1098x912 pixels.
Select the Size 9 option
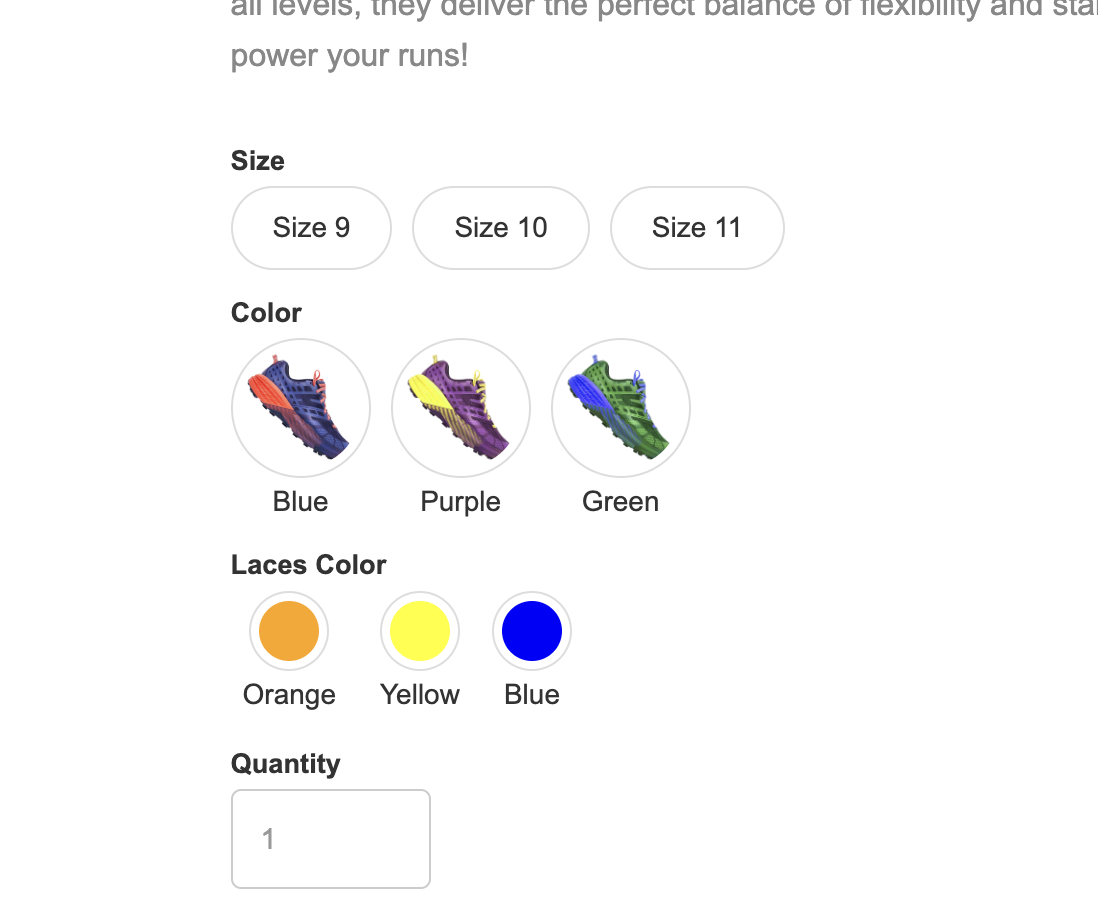(311, 228)
